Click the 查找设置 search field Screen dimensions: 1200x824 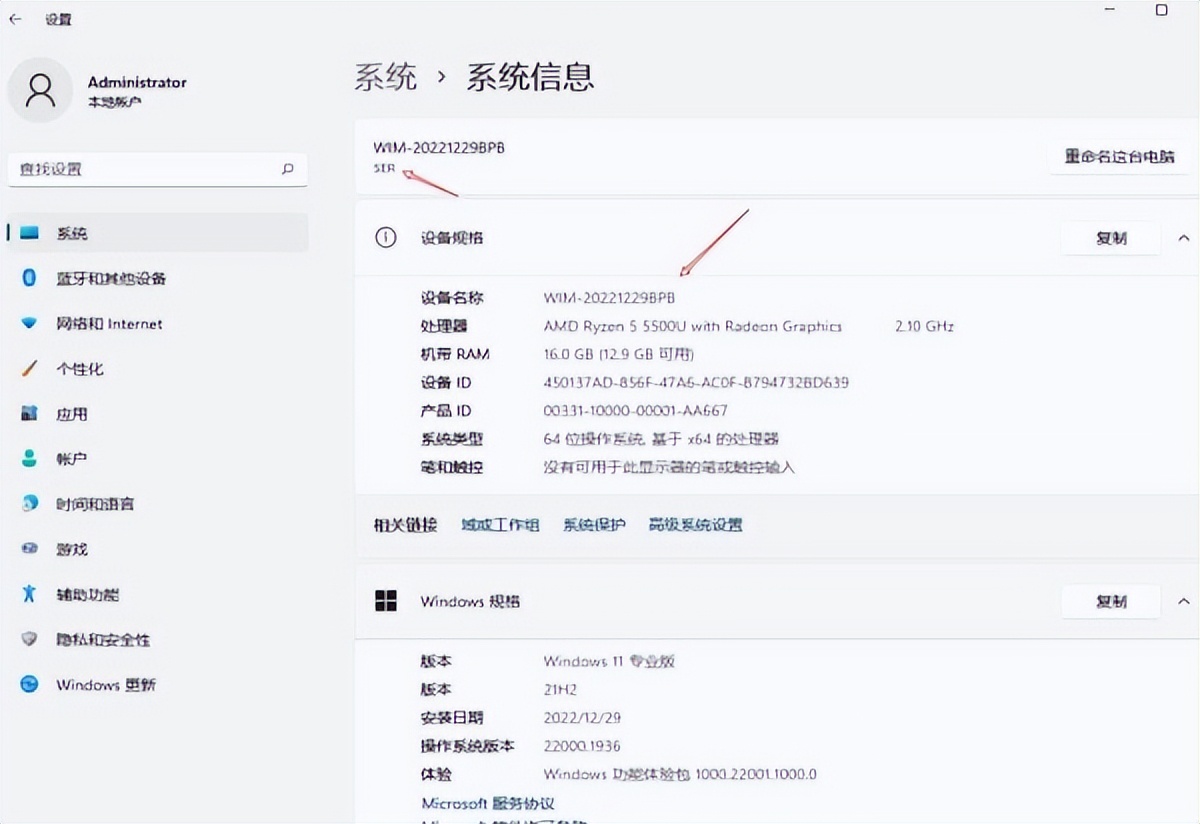pyautogui.click(x=140, y=169)
